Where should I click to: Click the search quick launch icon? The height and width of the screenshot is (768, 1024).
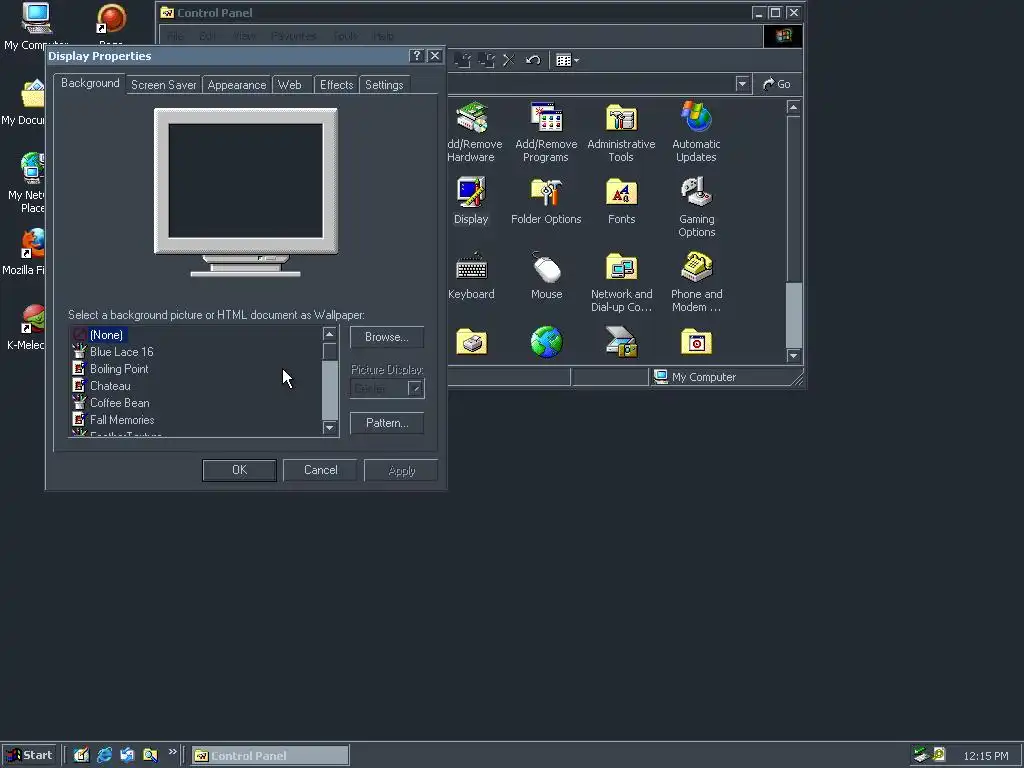tap(150, 756)
